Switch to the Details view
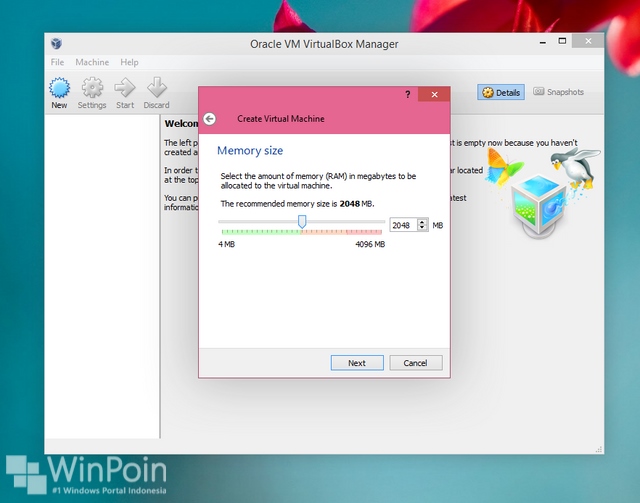The width and height of the screenshot is (640, 503). pos(501,92)
